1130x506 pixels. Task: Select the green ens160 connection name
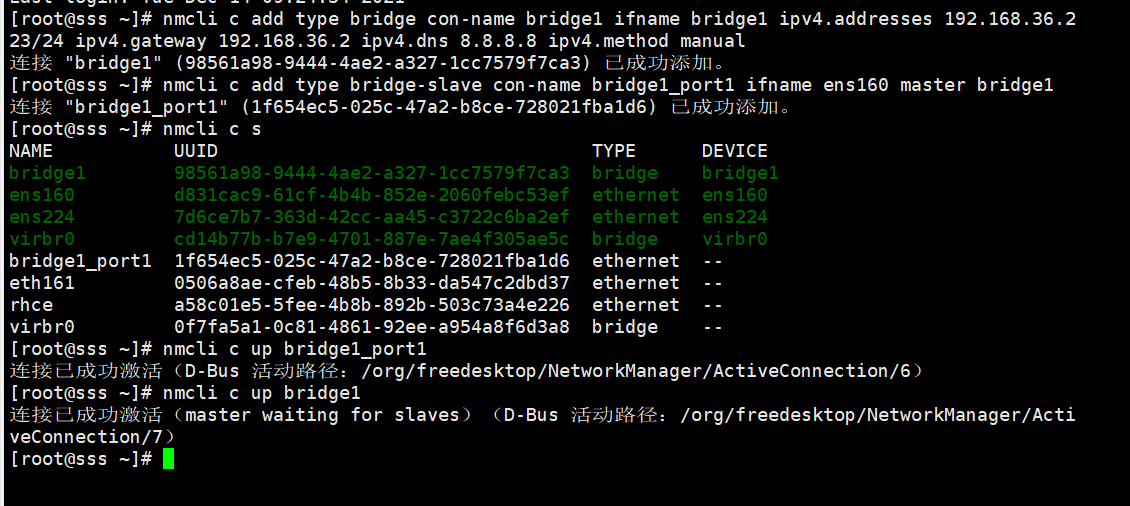point(42,195)
